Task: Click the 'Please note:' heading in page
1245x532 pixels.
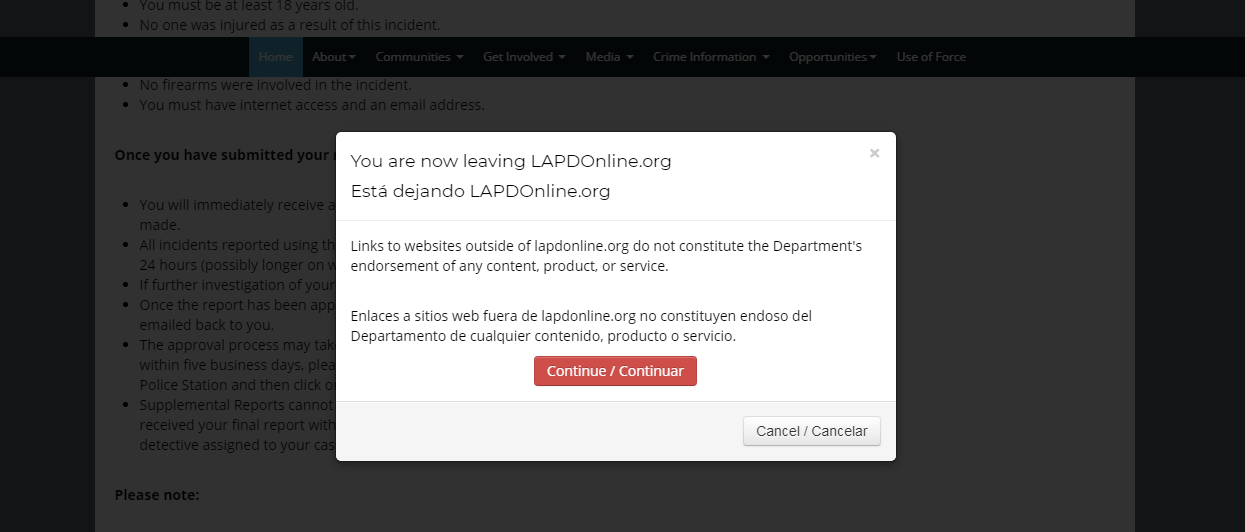Action: click(157, 495)
